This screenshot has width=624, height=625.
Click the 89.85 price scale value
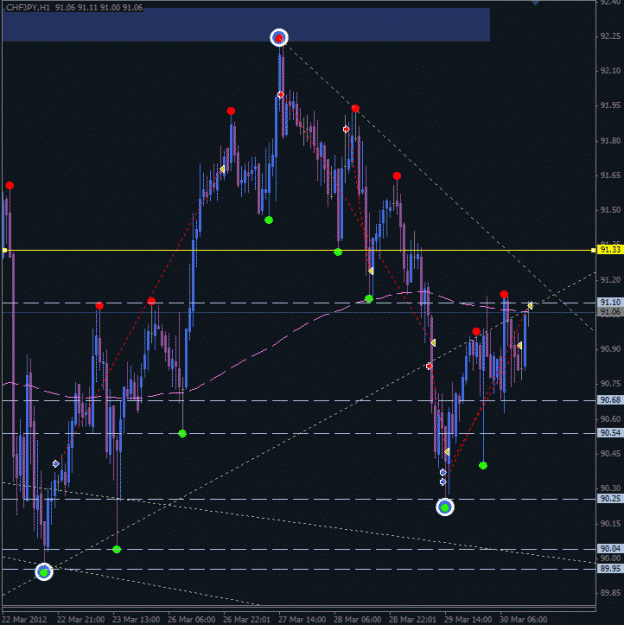[610, 593]
